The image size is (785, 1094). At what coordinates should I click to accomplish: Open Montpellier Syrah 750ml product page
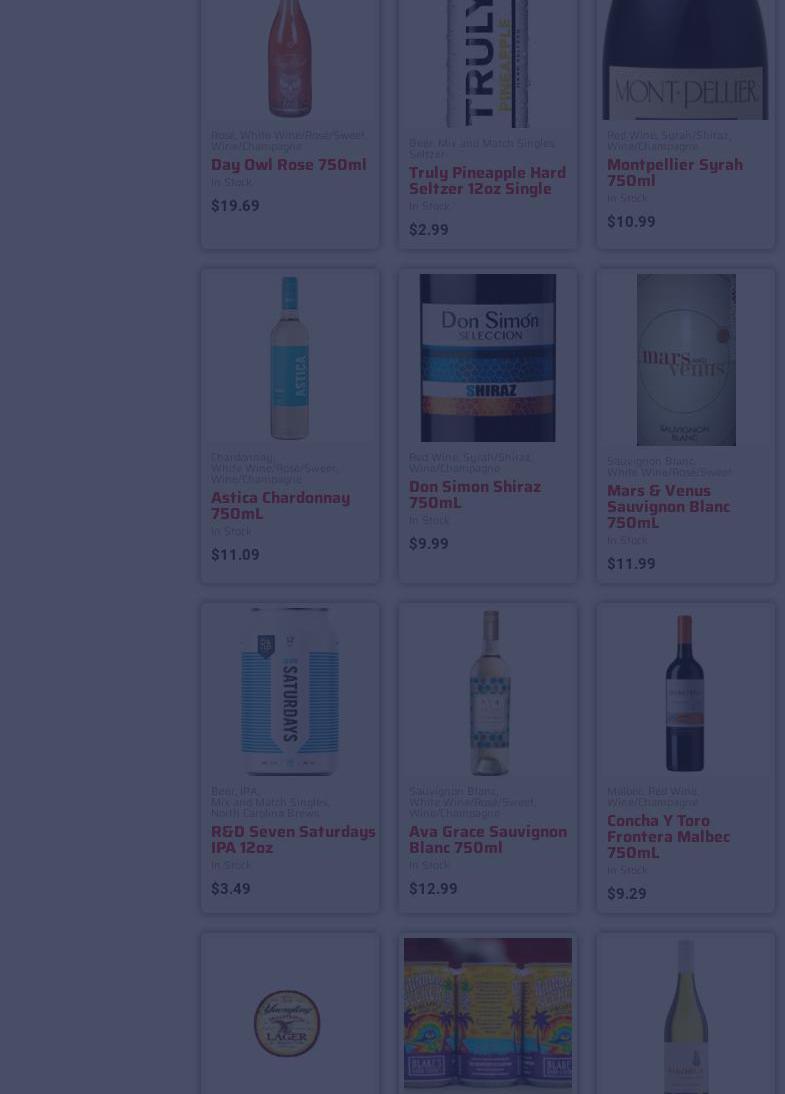pyautogui.click(x=674, y=172)
